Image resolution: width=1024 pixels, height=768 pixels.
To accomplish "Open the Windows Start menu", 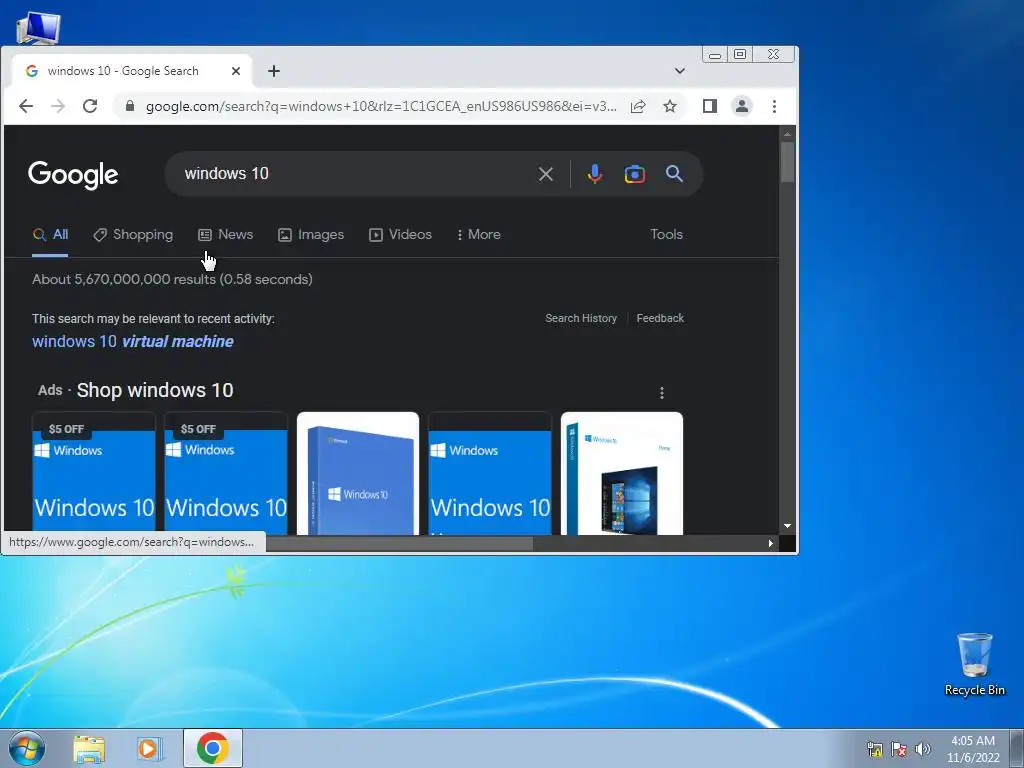I will (26, 748).
